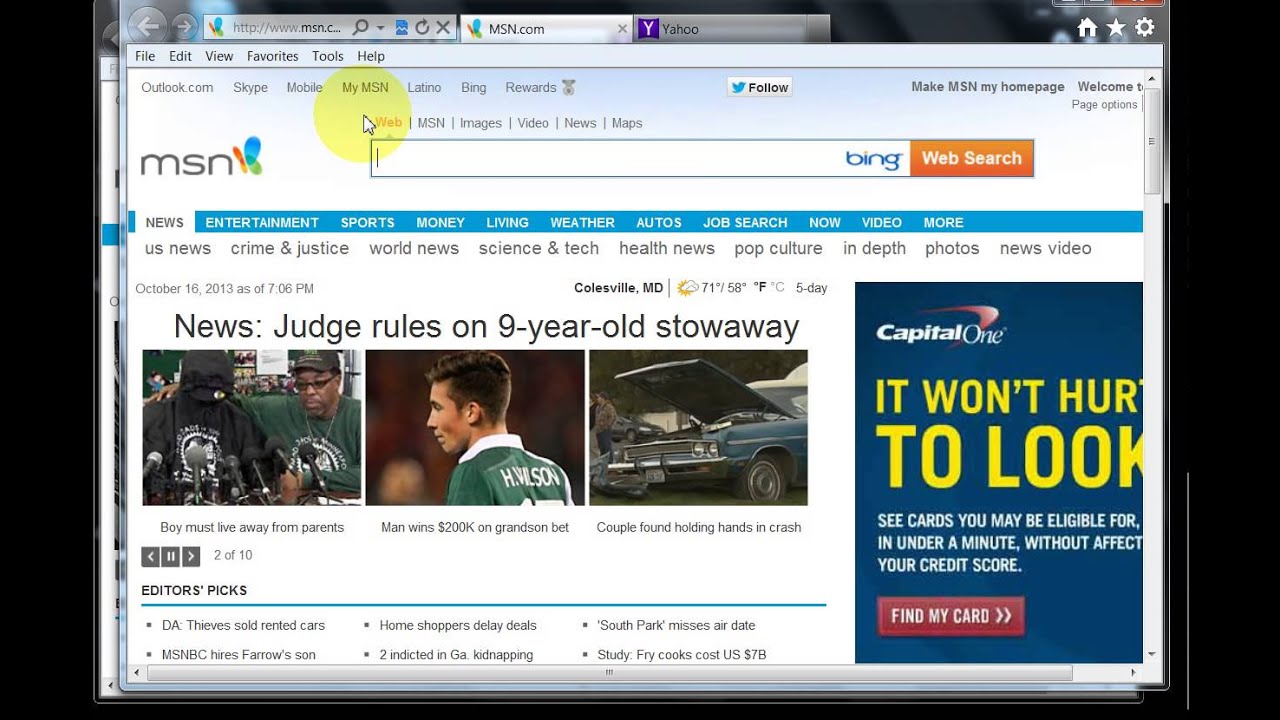Close the MSN.com tab

click(x=622, y=29)
